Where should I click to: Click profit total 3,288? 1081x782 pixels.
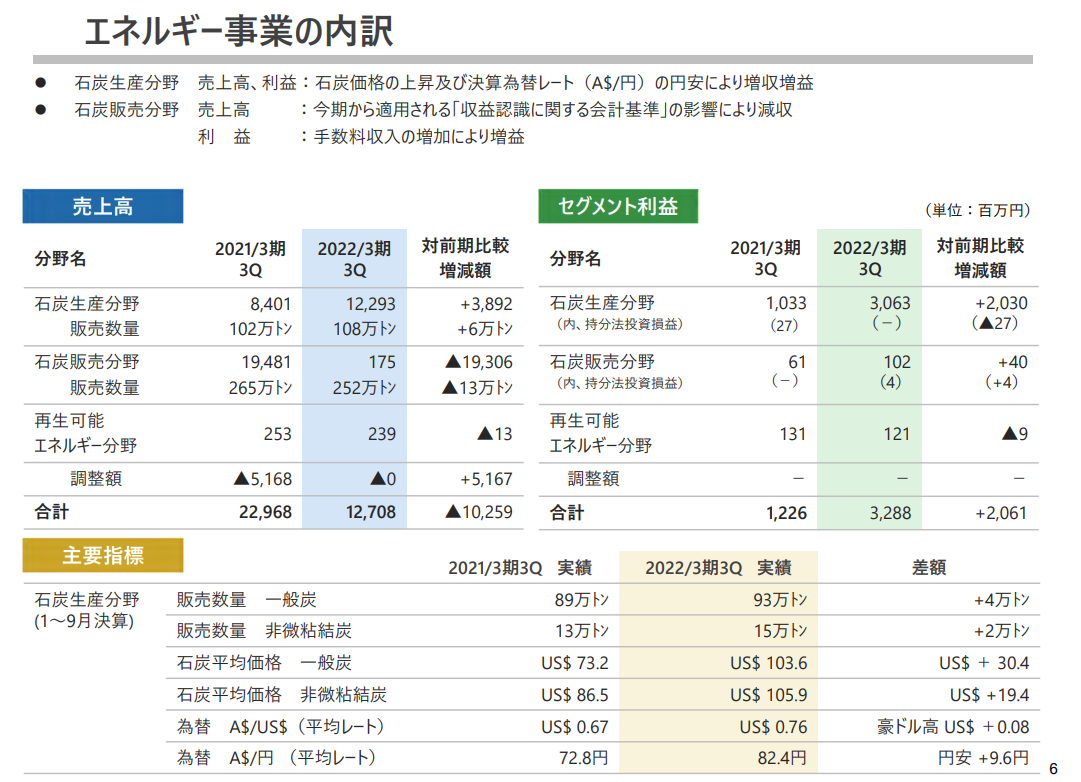[890, 513]
